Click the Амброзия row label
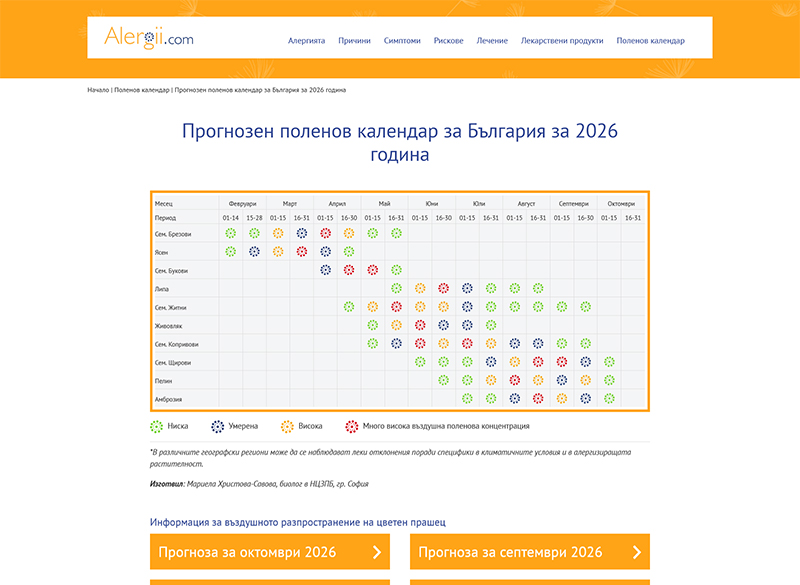 pos(168,399)
